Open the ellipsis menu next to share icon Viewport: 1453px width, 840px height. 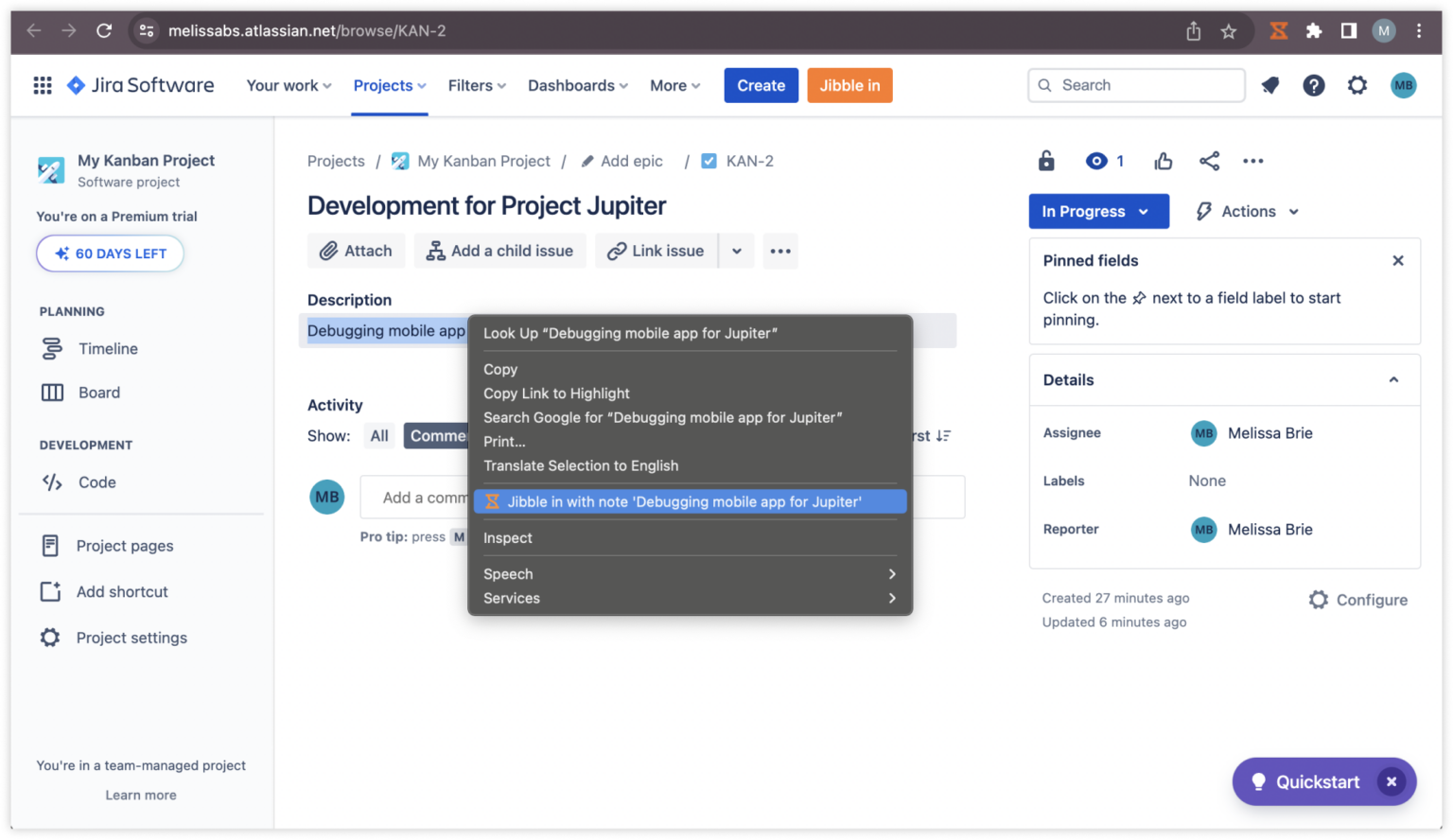click(1253, 161)
